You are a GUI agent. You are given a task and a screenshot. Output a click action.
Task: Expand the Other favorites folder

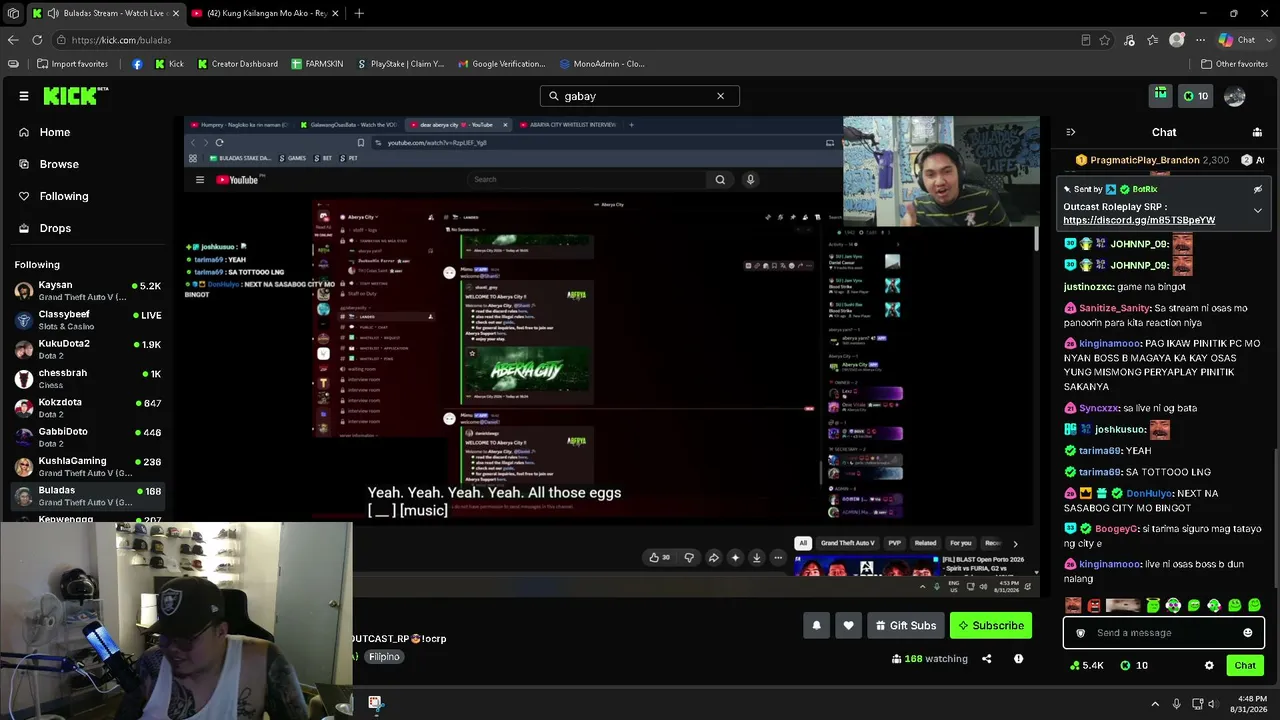coord(1234,64)
